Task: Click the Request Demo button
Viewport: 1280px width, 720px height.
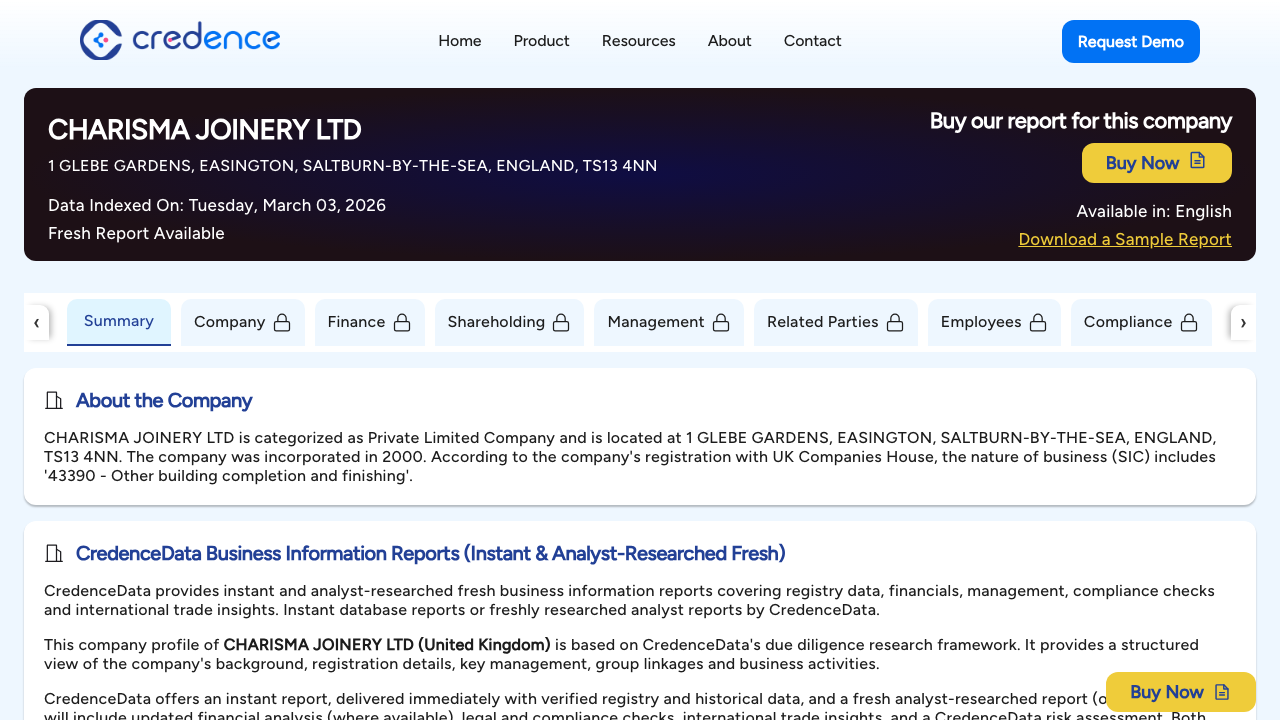Action: (1130, 41)
